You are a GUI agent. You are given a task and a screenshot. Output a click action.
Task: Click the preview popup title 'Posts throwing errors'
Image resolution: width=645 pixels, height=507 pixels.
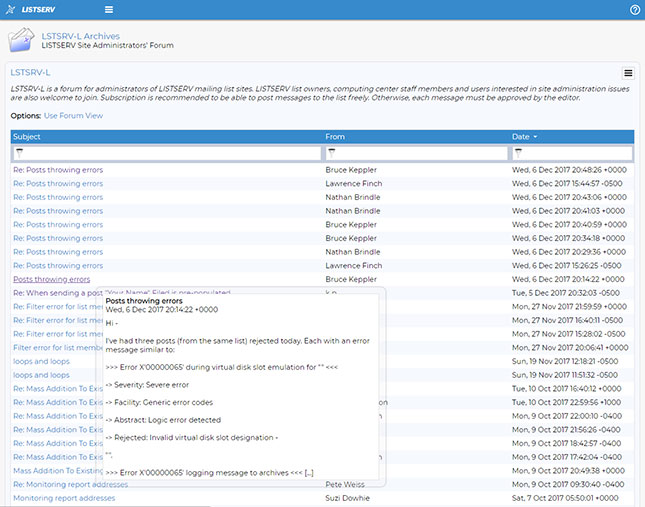click(144, 301)
